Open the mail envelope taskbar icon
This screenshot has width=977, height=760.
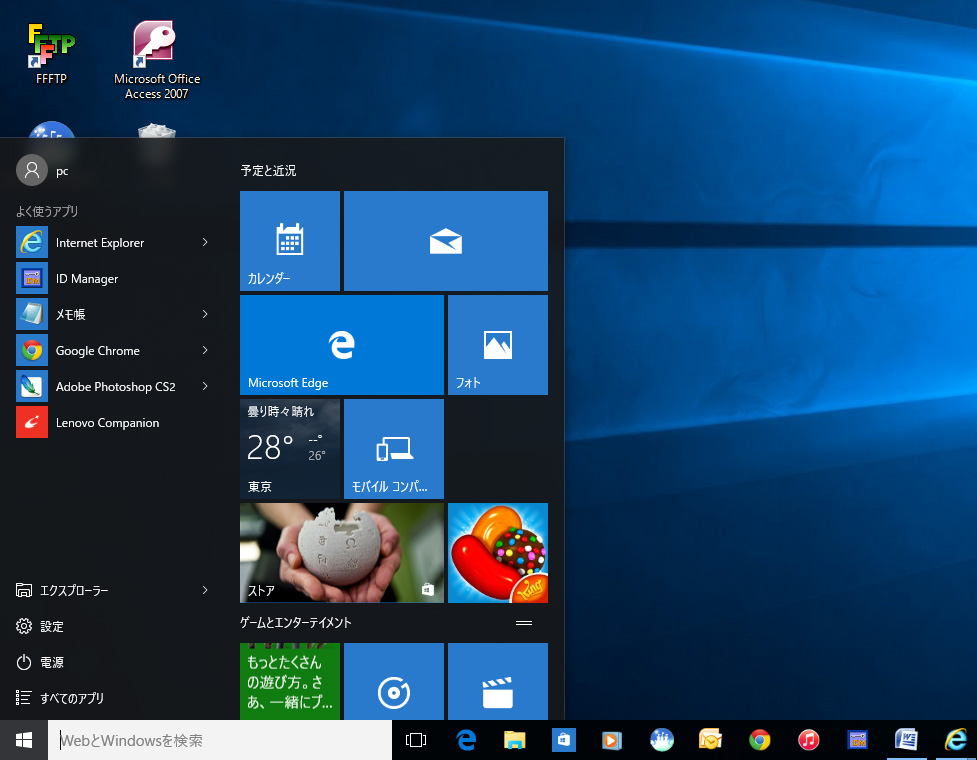(710, 740)
